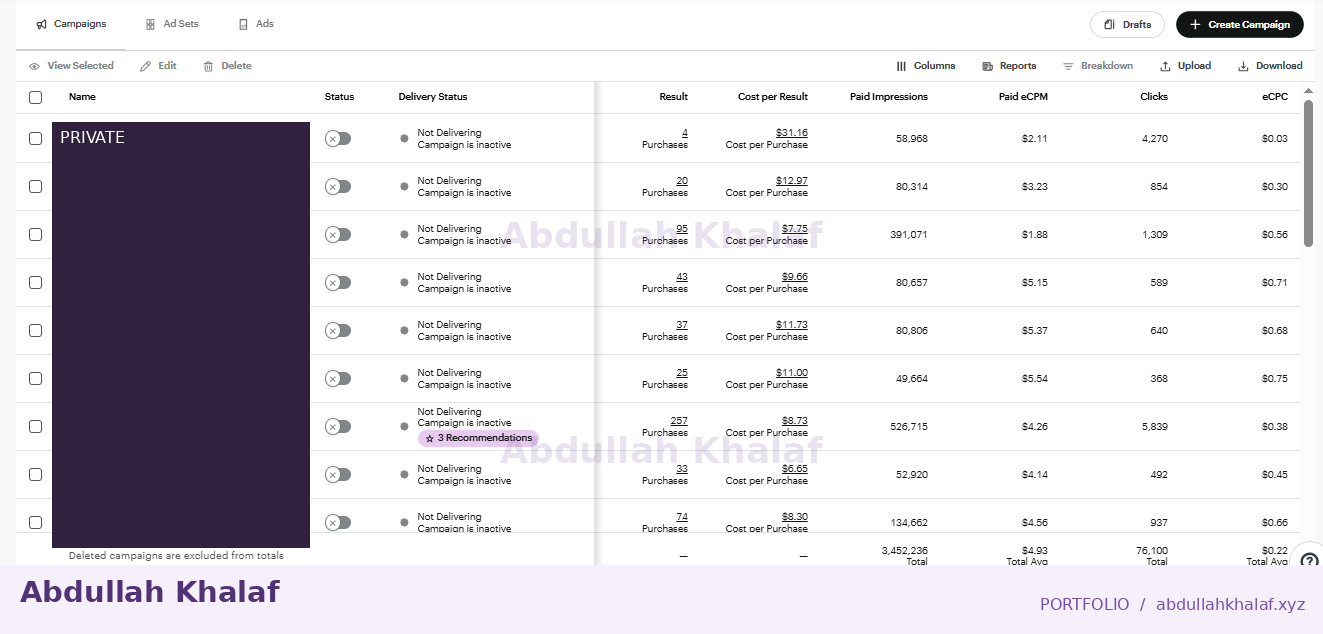
Task: Sort by the Cost per Result column
Action: pos(773,97)
